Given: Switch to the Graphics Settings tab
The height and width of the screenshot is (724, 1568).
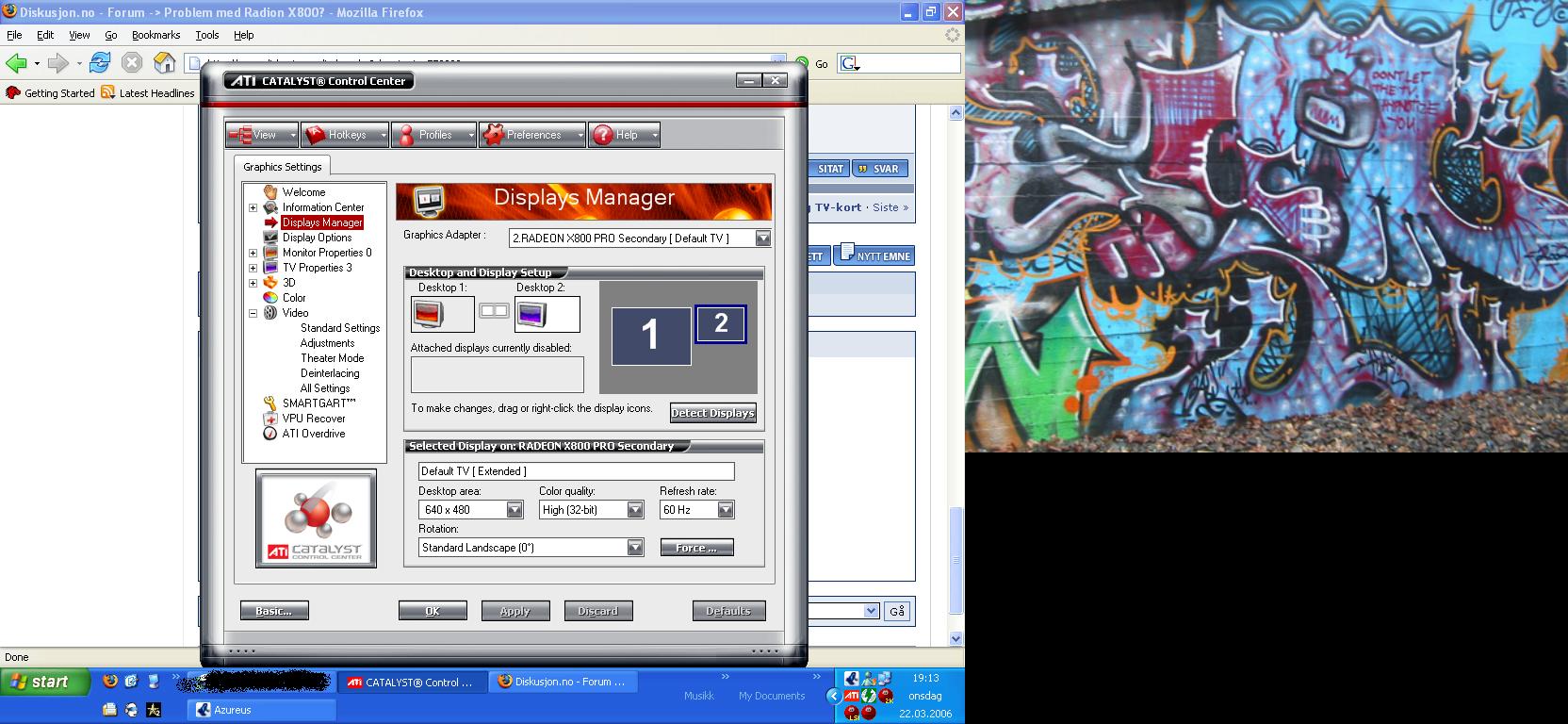Looking at the screenshot, I should [283, 167].
